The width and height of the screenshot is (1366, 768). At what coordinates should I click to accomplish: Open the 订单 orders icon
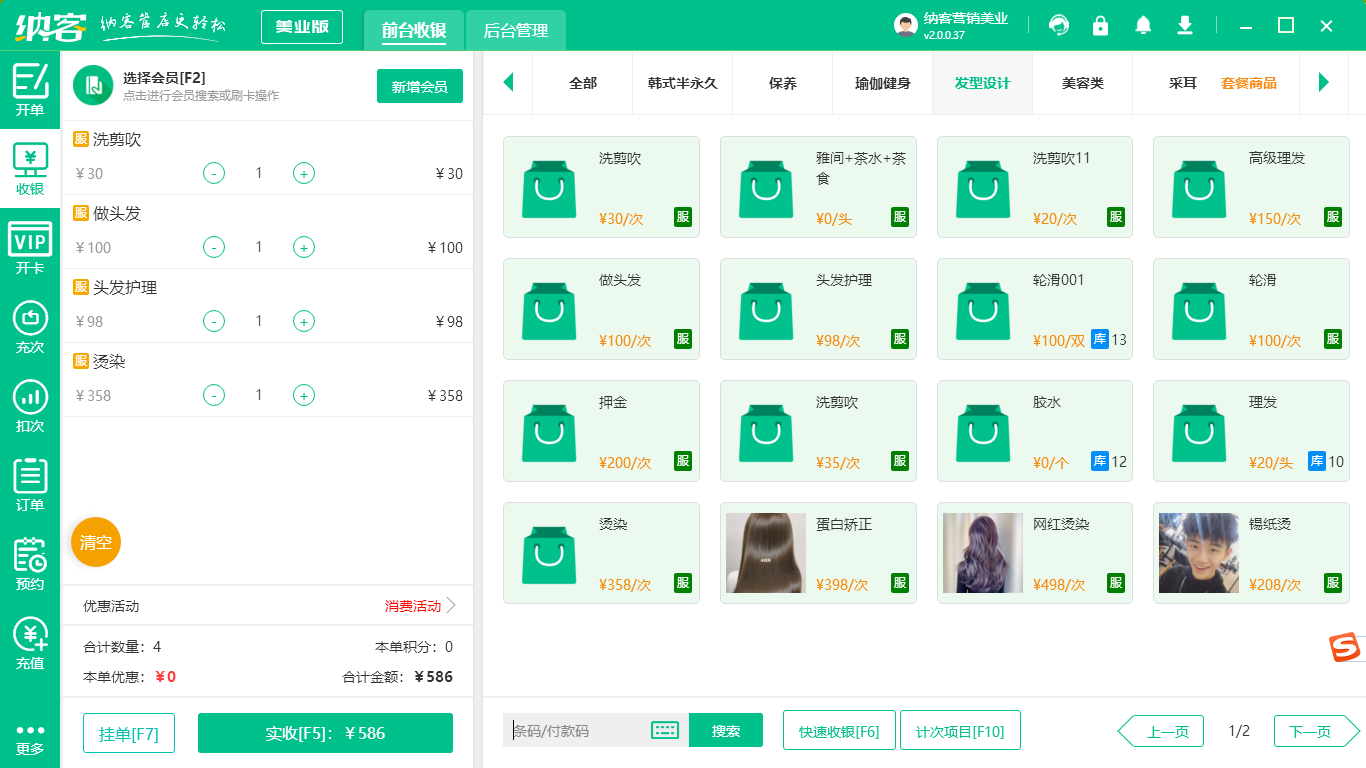29,483
